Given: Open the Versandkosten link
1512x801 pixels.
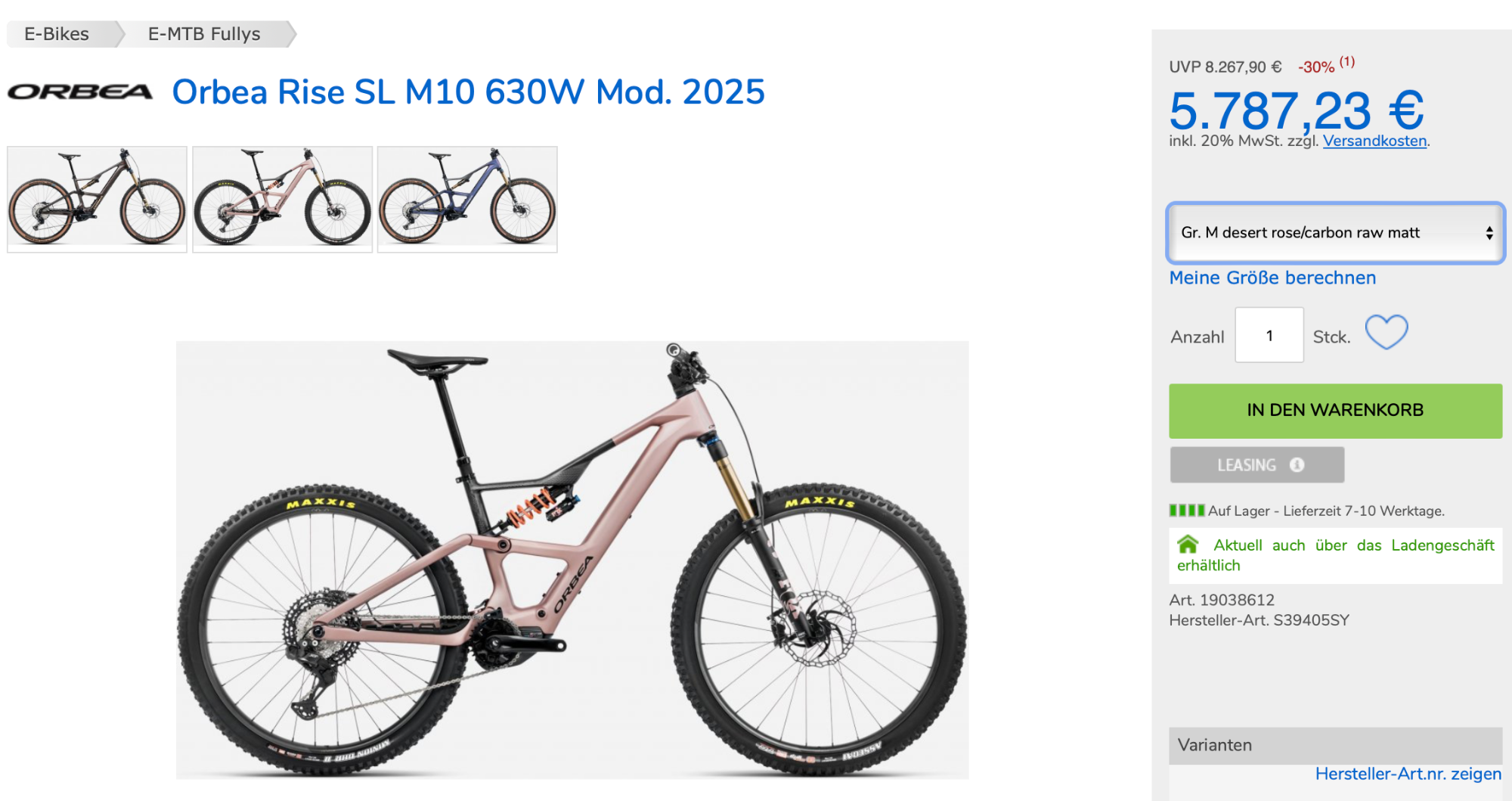Looking at the screenshot, I should coord(1374,141).
